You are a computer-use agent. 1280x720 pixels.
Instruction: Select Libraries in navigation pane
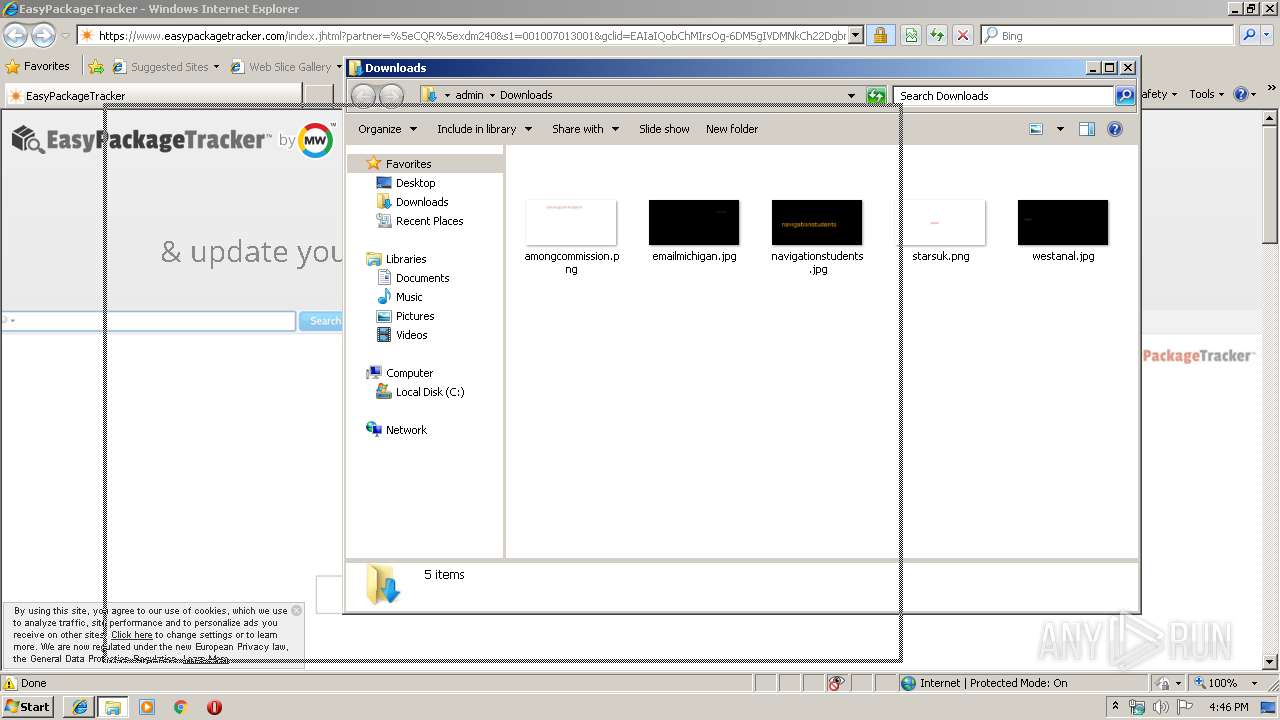tap(406, 259)
